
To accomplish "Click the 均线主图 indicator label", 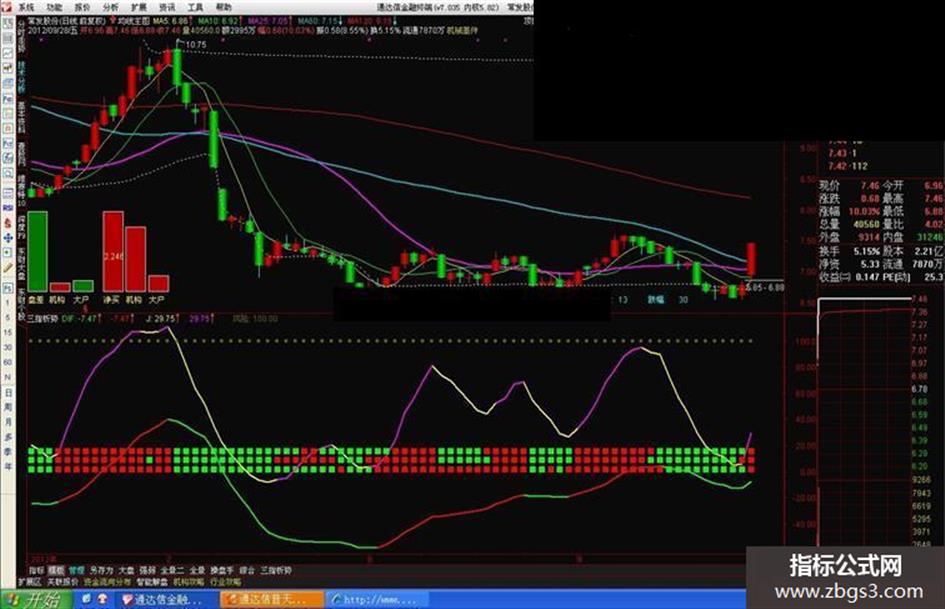I will [133, 21].
